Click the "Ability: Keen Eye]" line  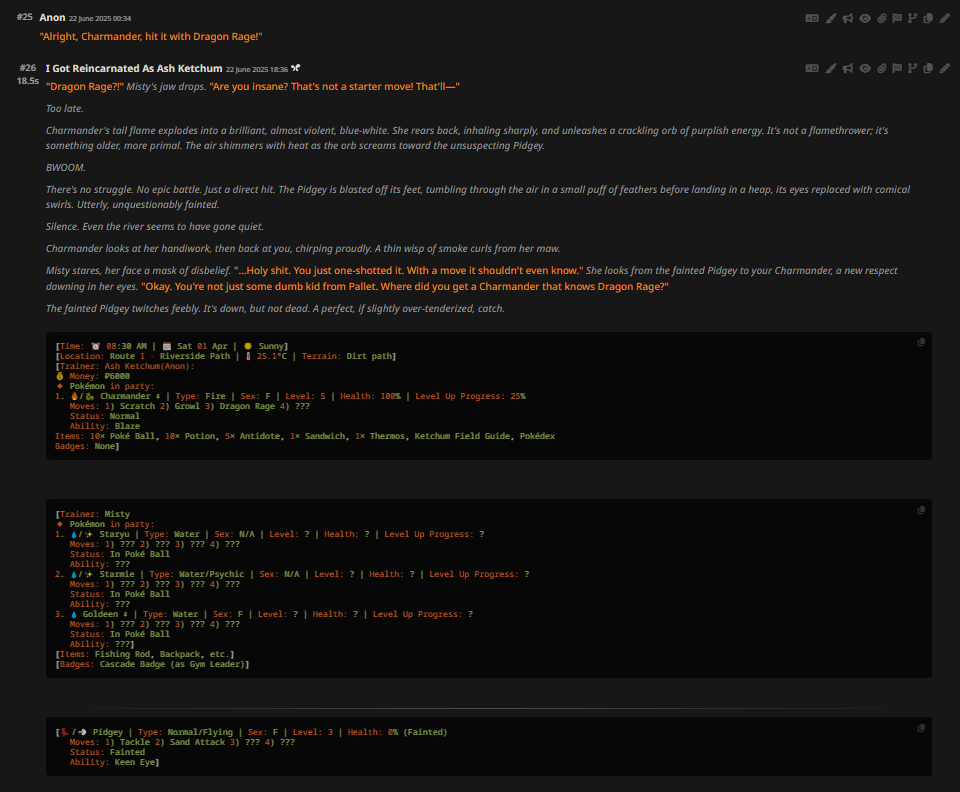coord(114,763)
